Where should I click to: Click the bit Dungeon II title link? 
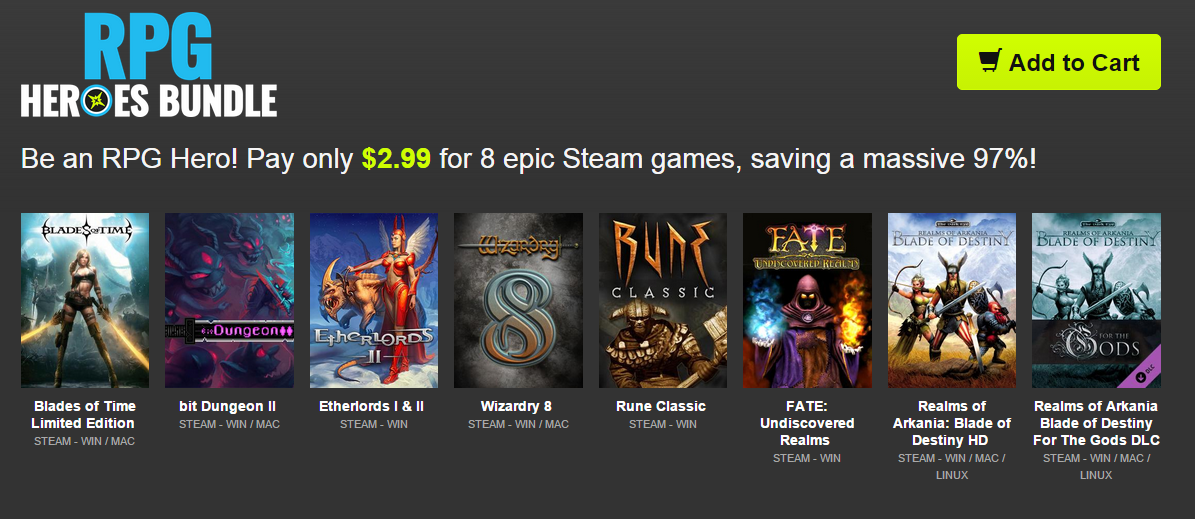point(227,406)
